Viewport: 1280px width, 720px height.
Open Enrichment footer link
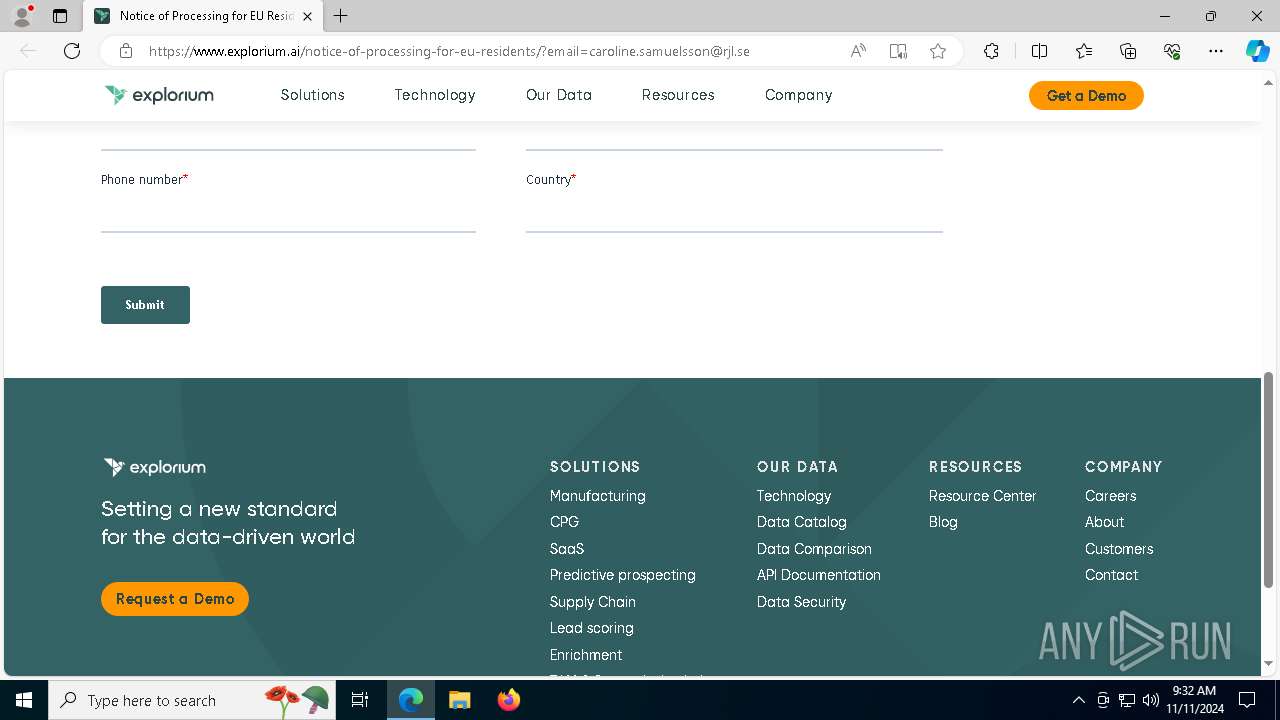586,655
